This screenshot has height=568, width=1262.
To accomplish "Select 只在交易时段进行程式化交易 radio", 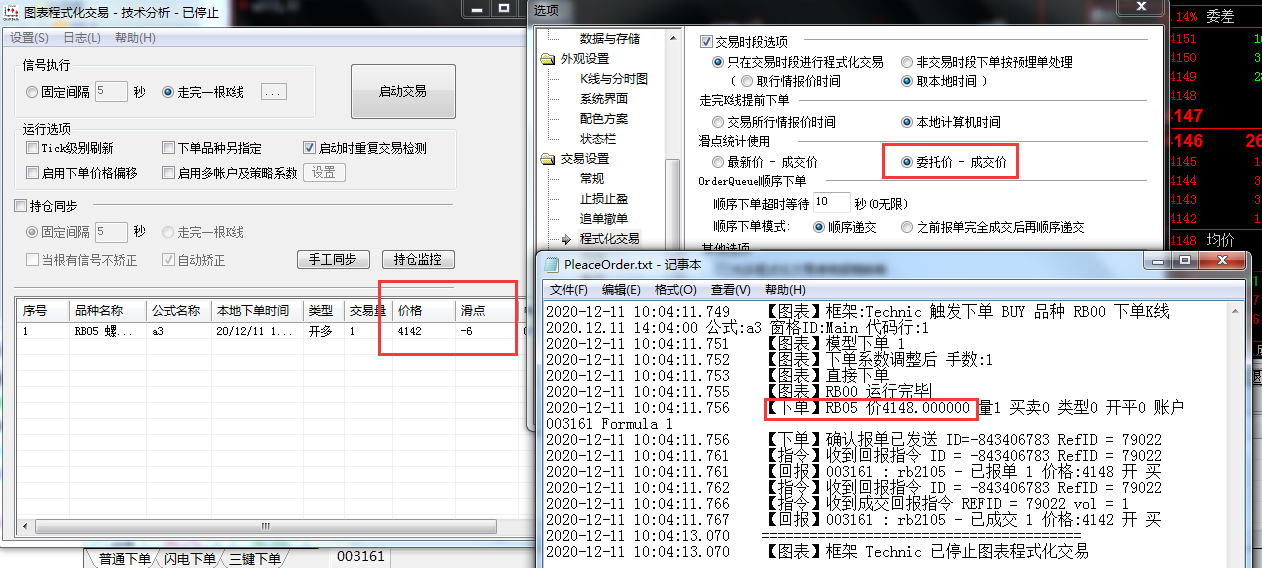I will pyautogui.click(x=718, y=62).
